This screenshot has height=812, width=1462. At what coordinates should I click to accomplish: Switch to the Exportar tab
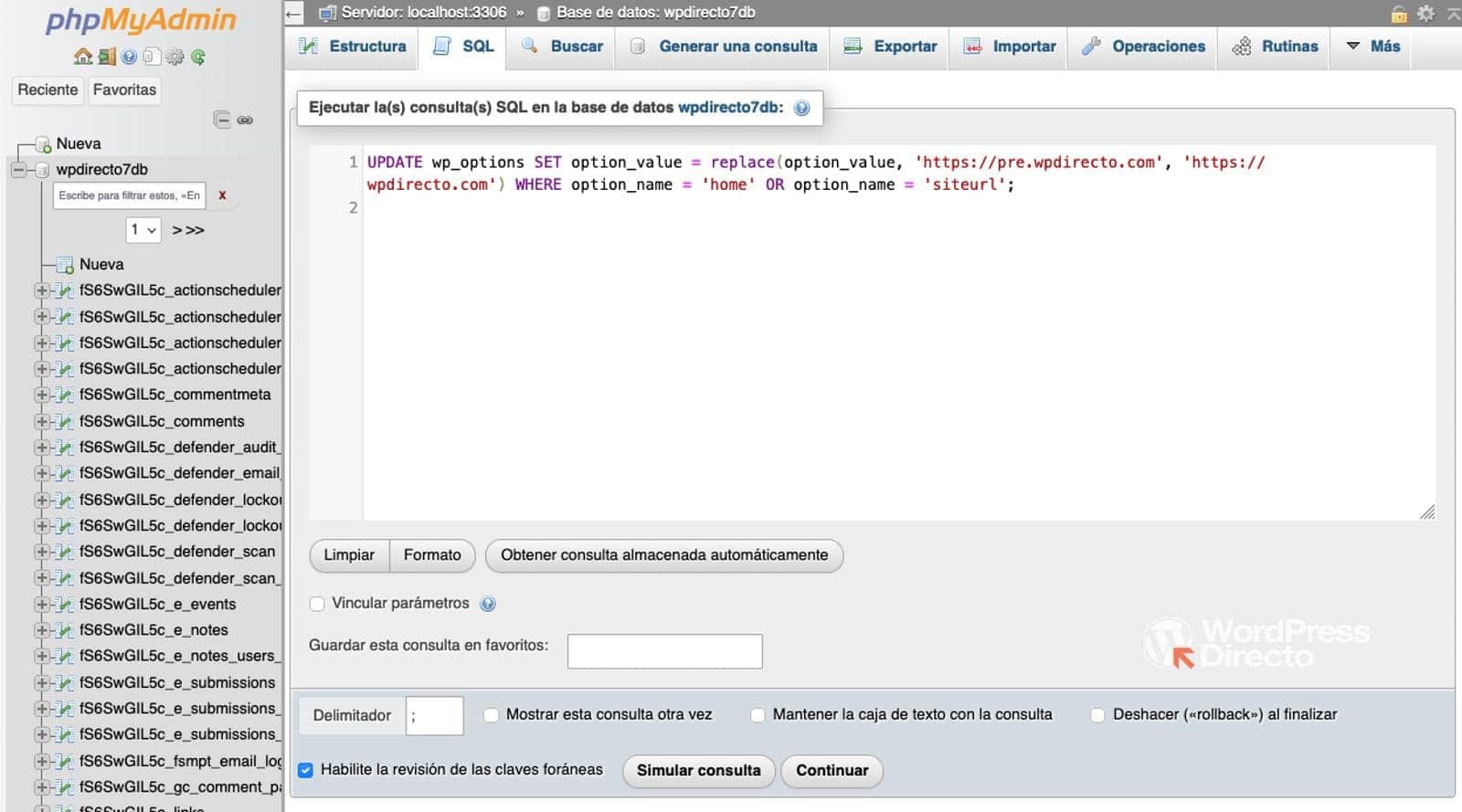pyautogui.click(x=890, y=47)
